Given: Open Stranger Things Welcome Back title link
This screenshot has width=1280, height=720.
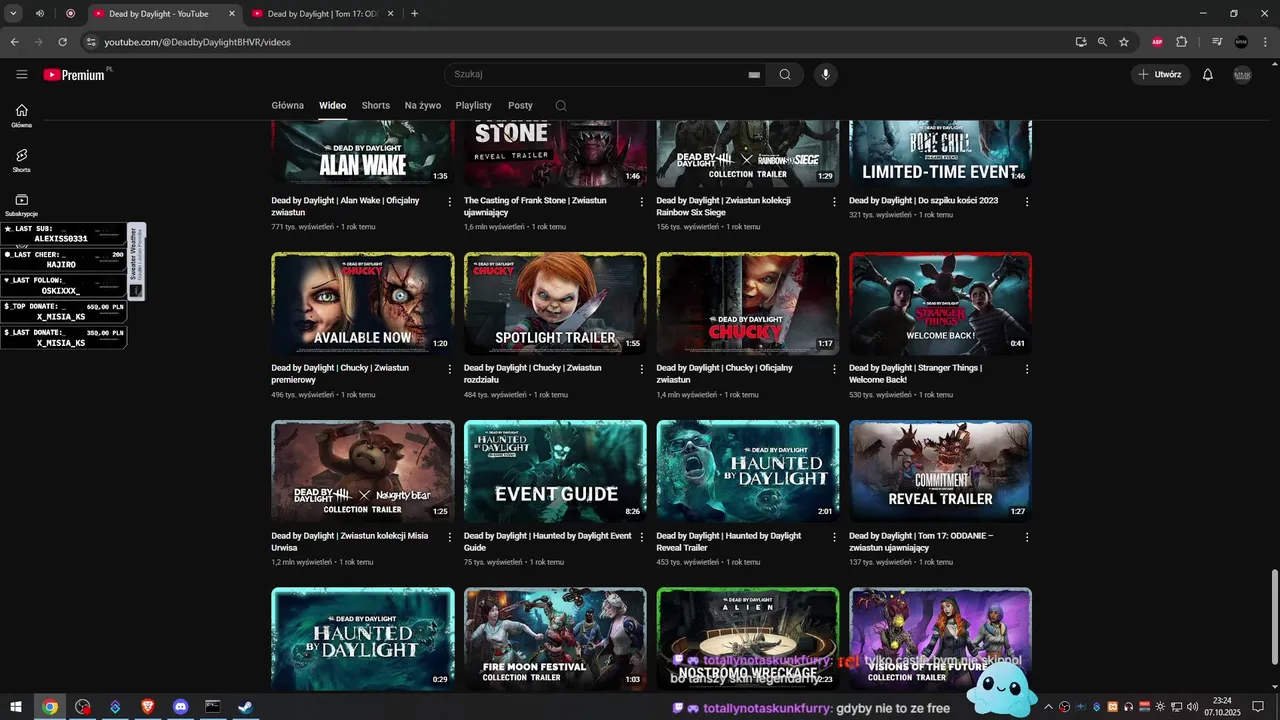Looking at the screenshot, I should [916, 374].
